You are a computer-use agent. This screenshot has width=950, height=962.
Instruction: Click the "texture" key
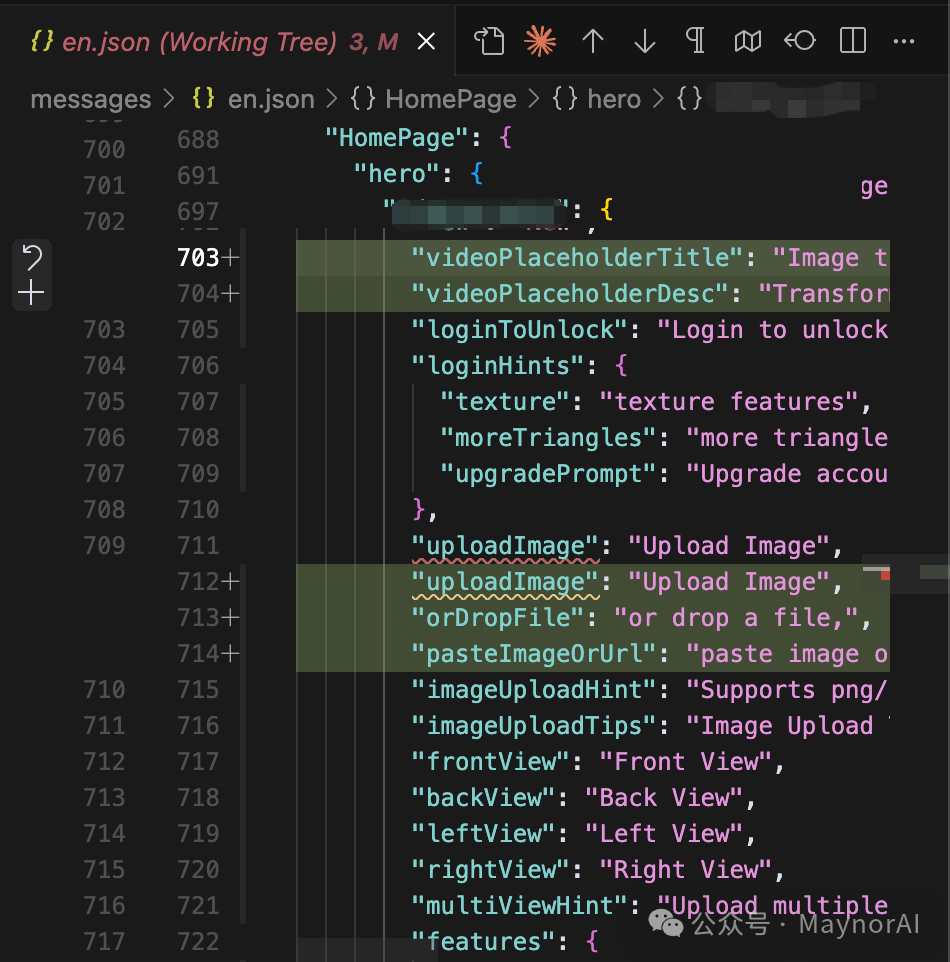click(504, 402)
